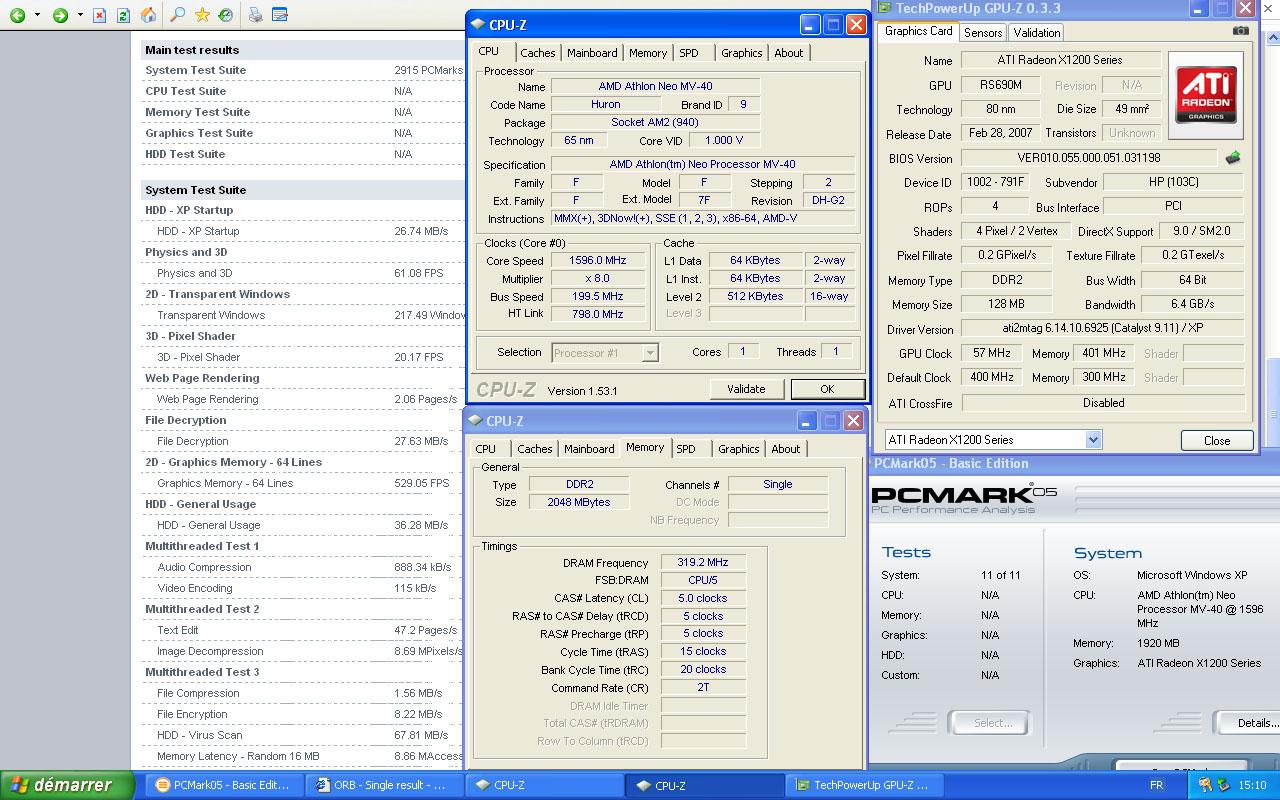Switch to ORB Single result taskbar item

[x=385, y=785]
